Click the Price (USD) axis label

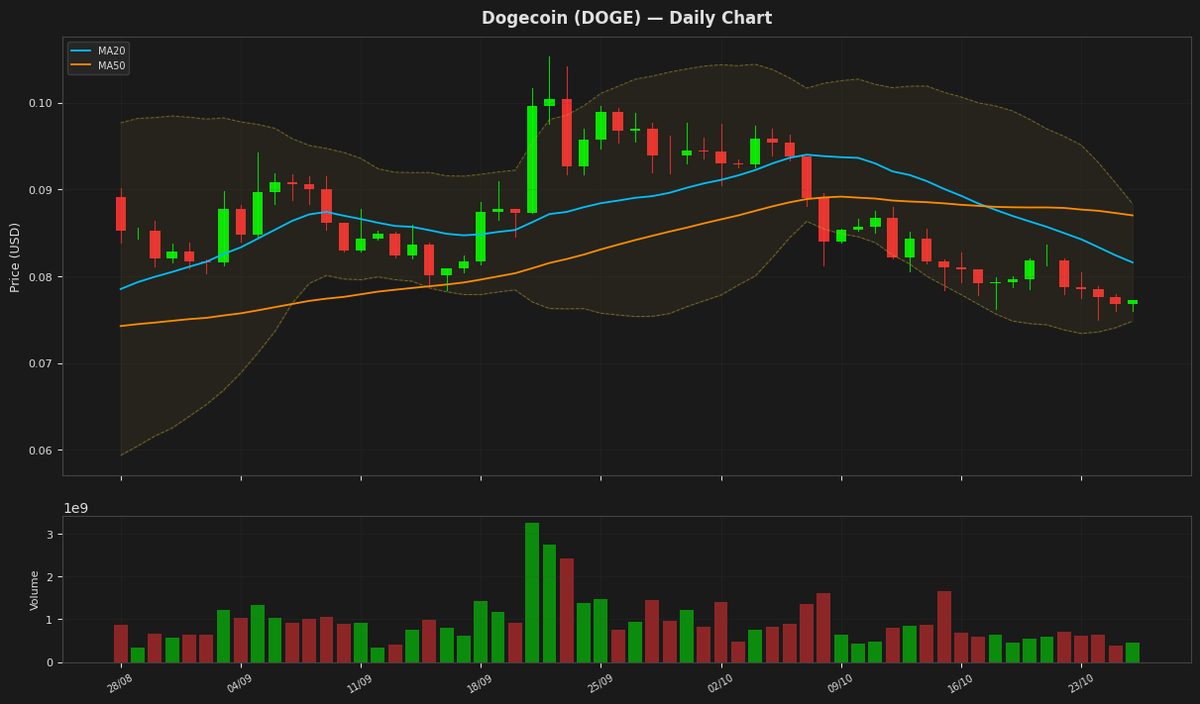pos(15,256)
